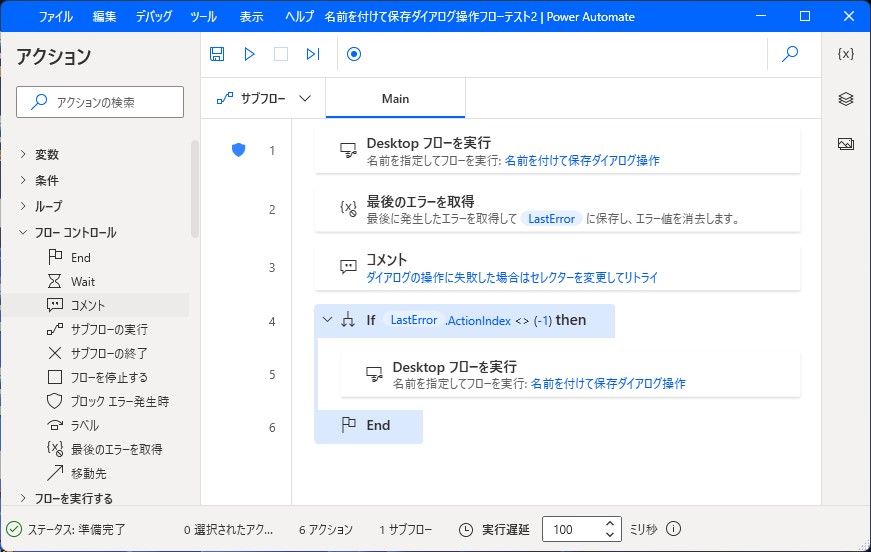Click the execution delay info icon
Image resolution: width=871 pixels, height=552 pixels.
click(673, 529)
